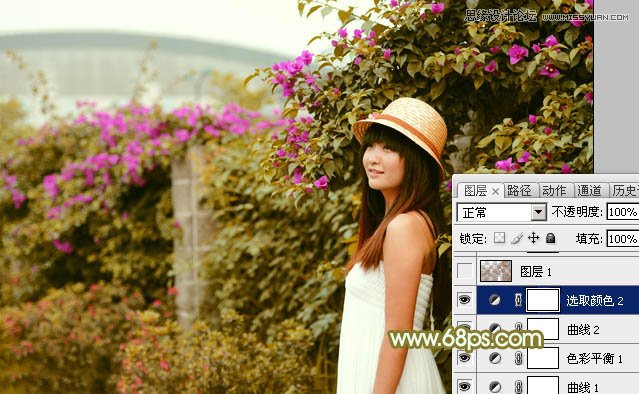The image size is (639, 394).
Task: Select the 曲线 2 layer mask thumbnail
Action: (x=543, y=329)
